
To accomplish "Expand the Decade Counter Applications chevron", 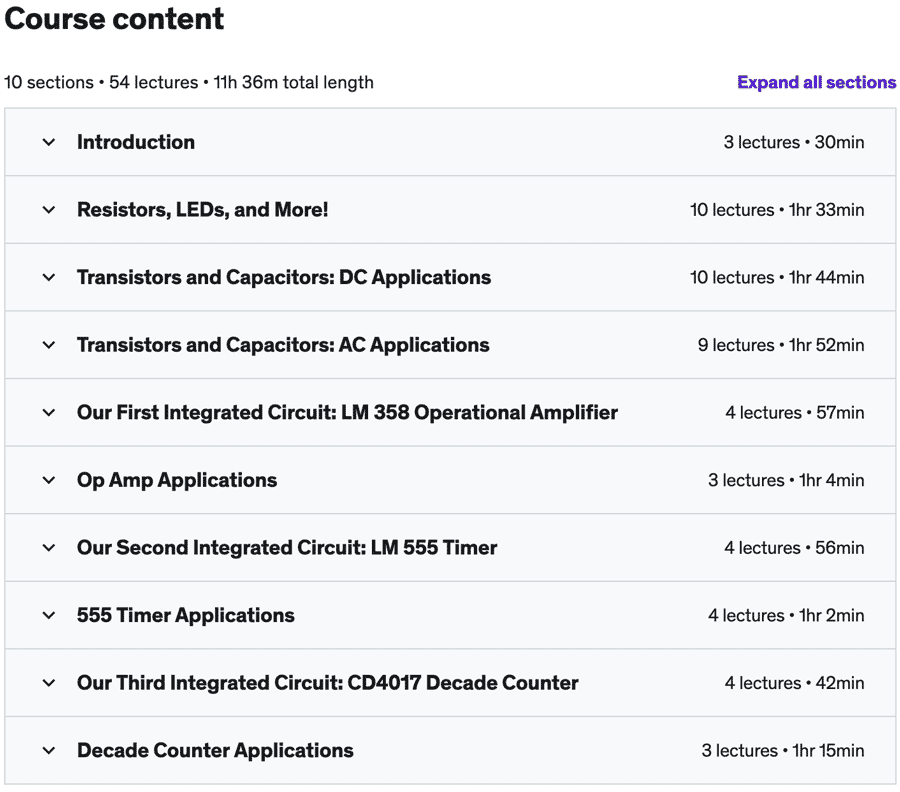I will 49,750.
